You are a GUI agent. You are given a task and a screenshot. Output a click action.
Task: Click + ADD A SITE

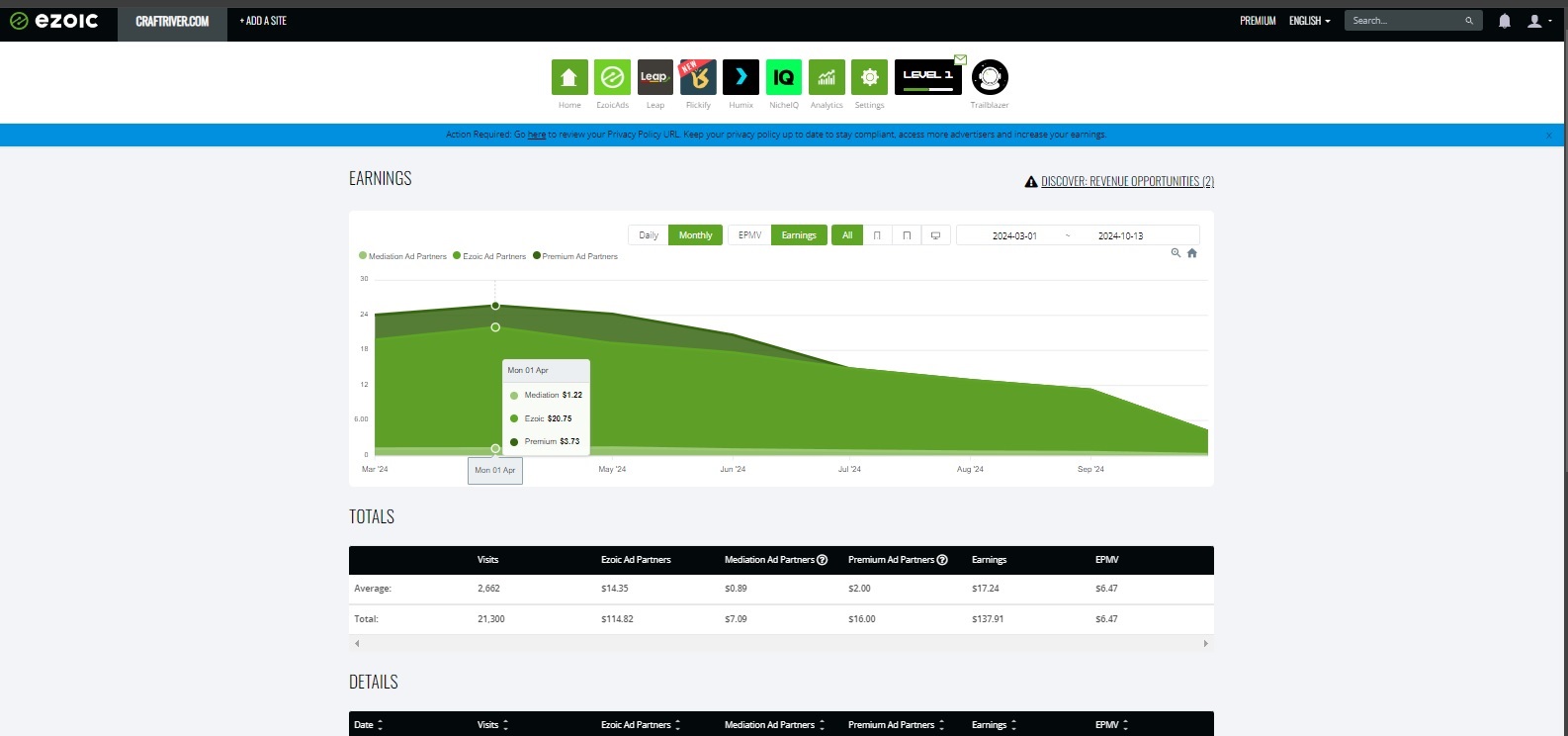[263, 21]
